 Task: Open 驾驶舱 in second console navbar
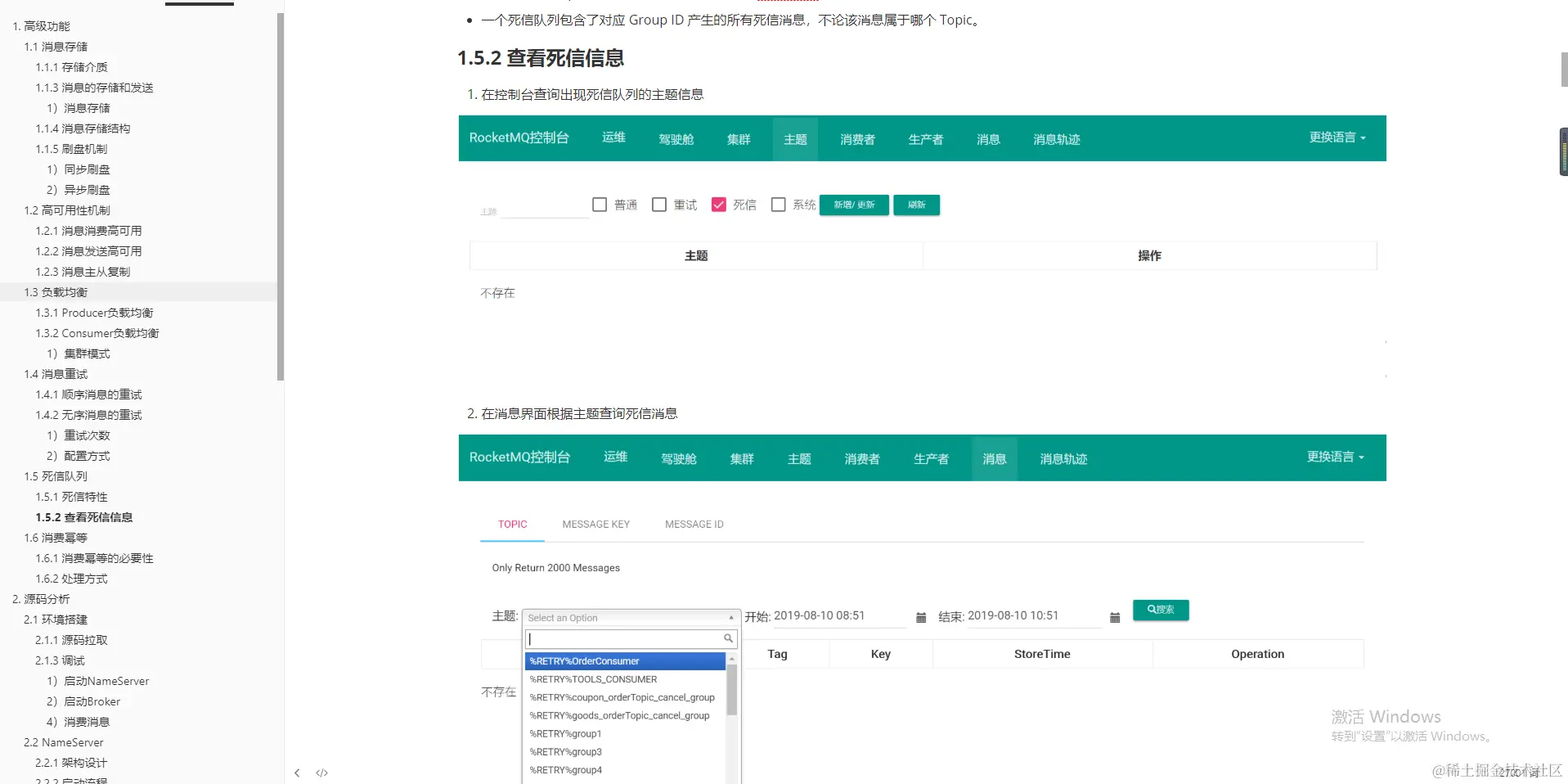[x=679, y=458]
